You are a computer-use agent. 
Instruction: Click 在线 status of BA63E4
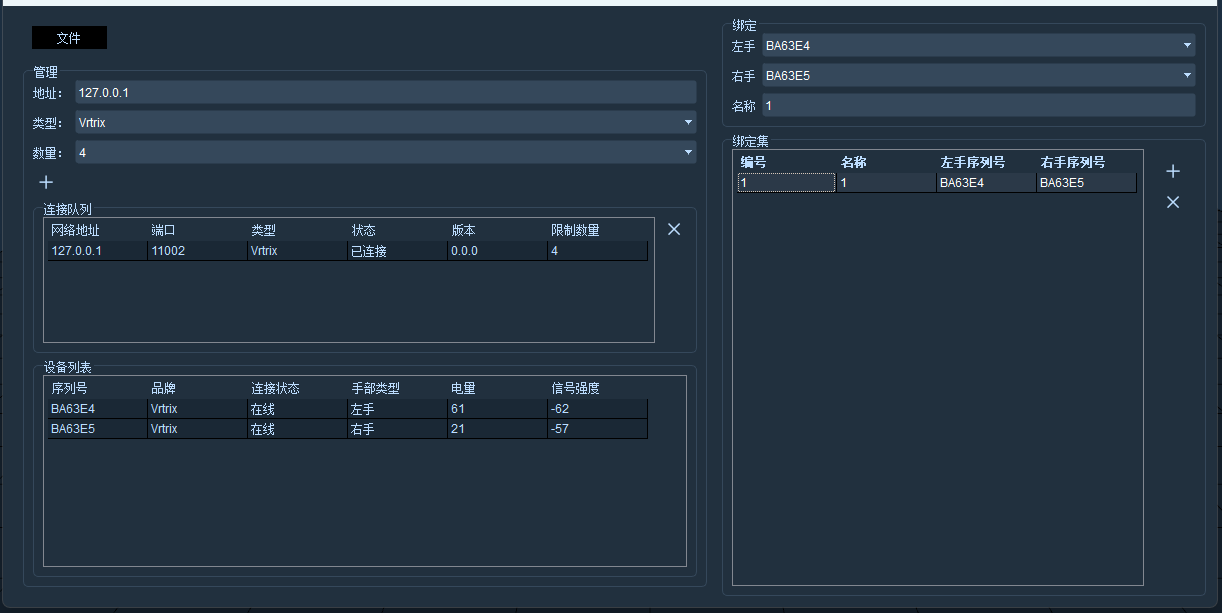[297, 409]
